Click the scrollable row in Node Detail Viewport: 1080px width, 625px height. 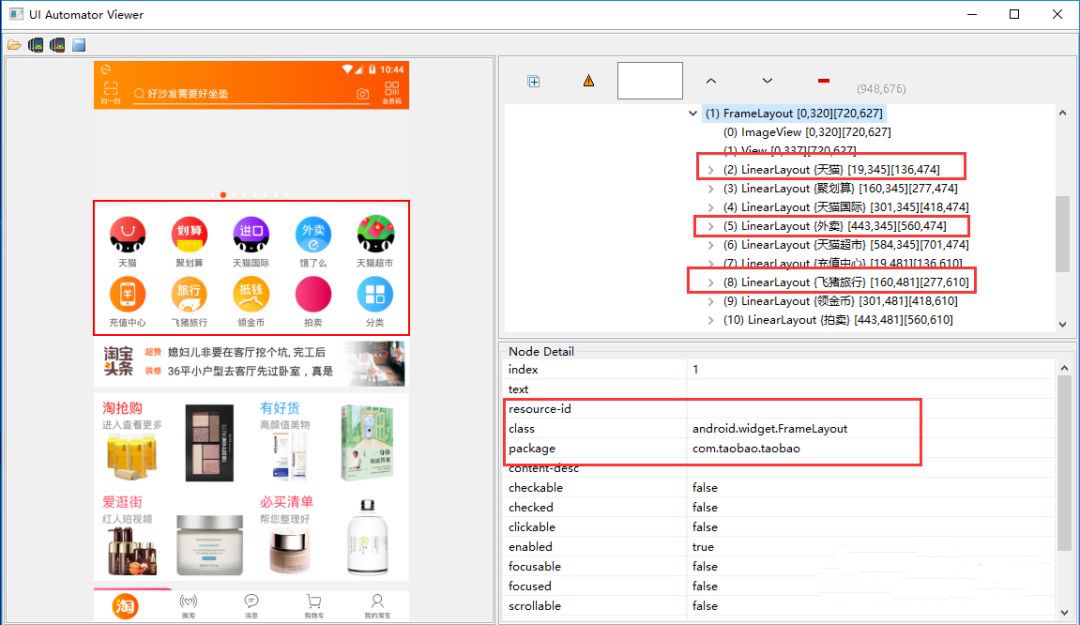point(779,606)
